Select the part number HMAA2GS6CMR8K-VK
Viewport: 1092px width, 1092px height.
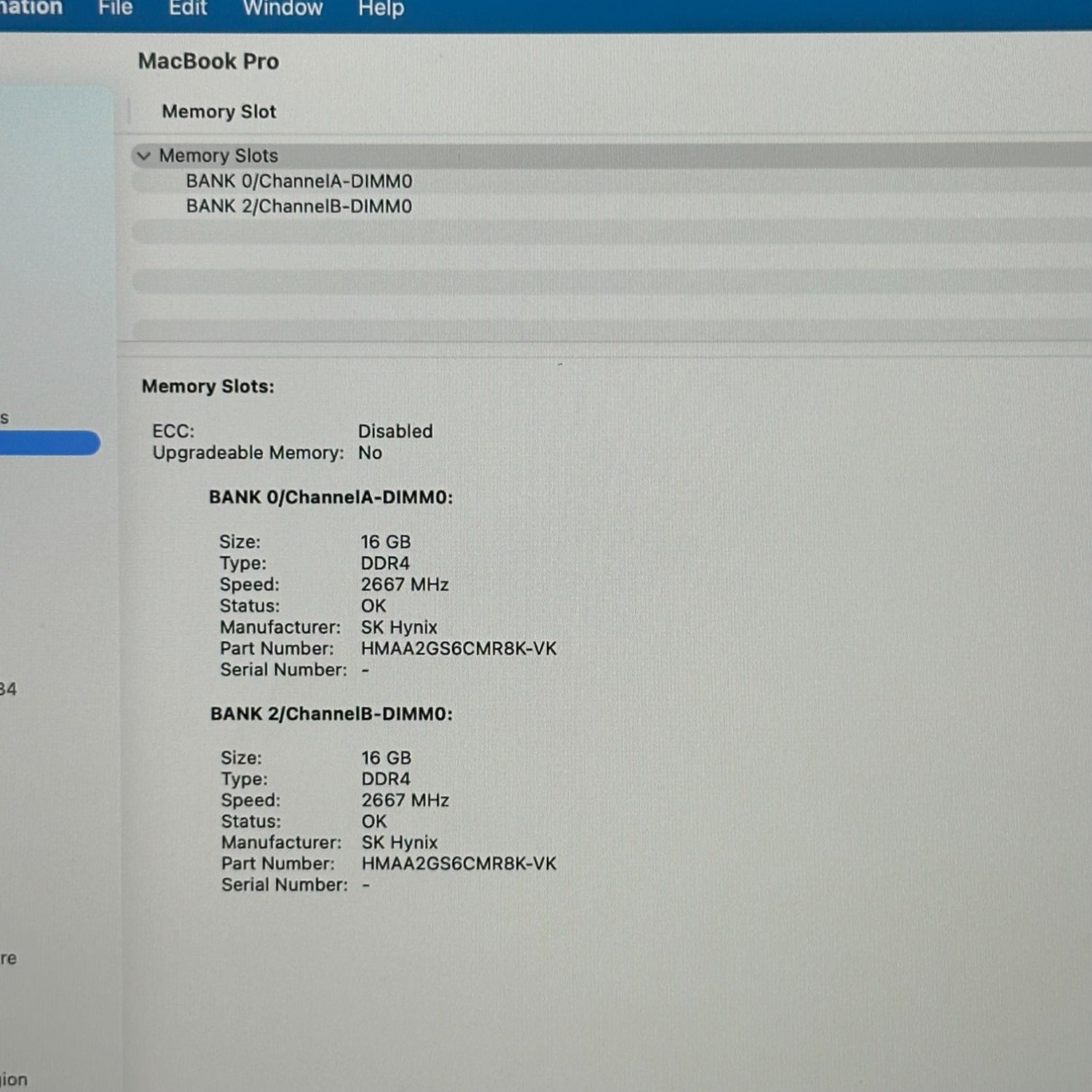point(456,648)
